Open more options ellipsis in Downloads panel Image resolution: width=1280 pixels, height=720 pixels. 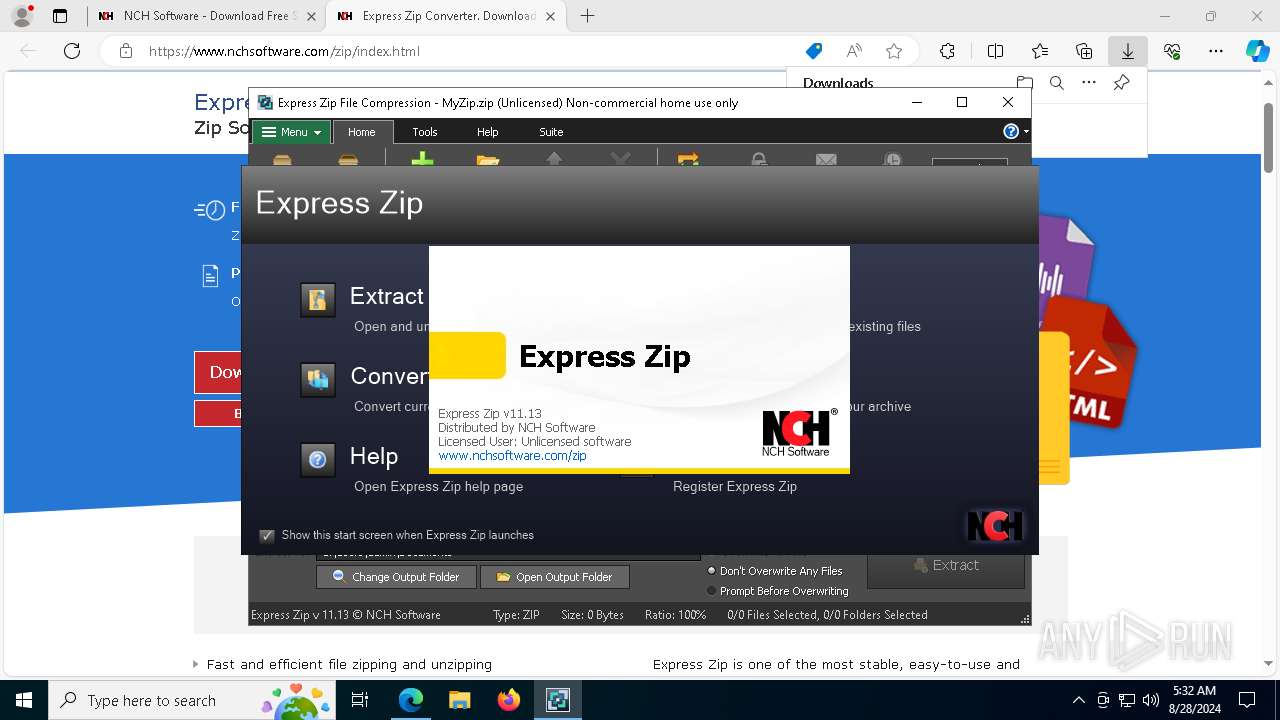(x=1089, y=83)
